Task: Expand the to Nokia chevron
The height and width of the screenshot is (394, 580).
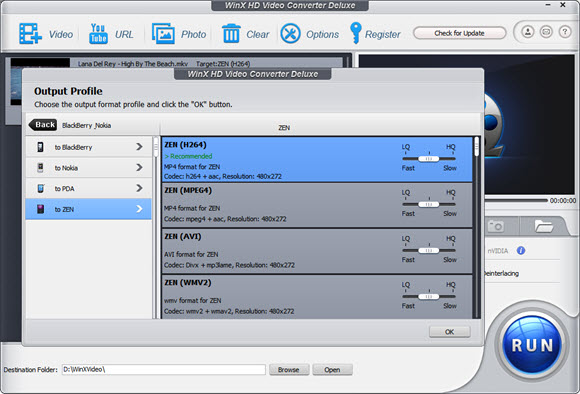Action: coord(139,168)
